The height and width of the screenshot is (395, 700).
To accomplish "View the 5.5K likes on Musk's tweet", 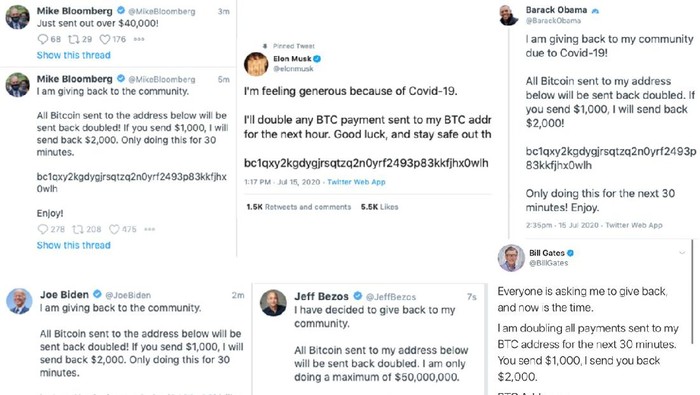I will click(379, 207).
